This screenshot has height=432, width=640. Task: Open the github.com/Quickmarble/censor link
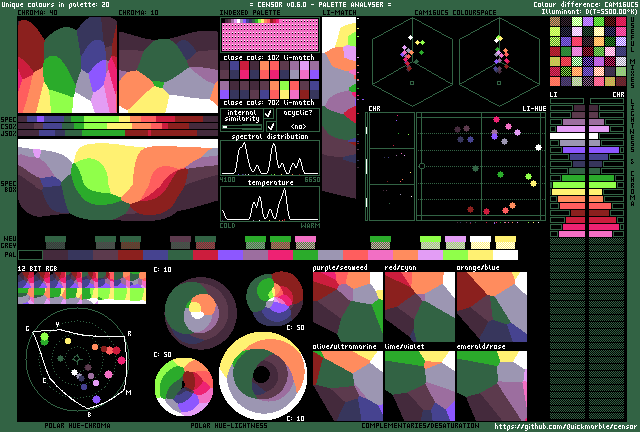click(565, 426)
